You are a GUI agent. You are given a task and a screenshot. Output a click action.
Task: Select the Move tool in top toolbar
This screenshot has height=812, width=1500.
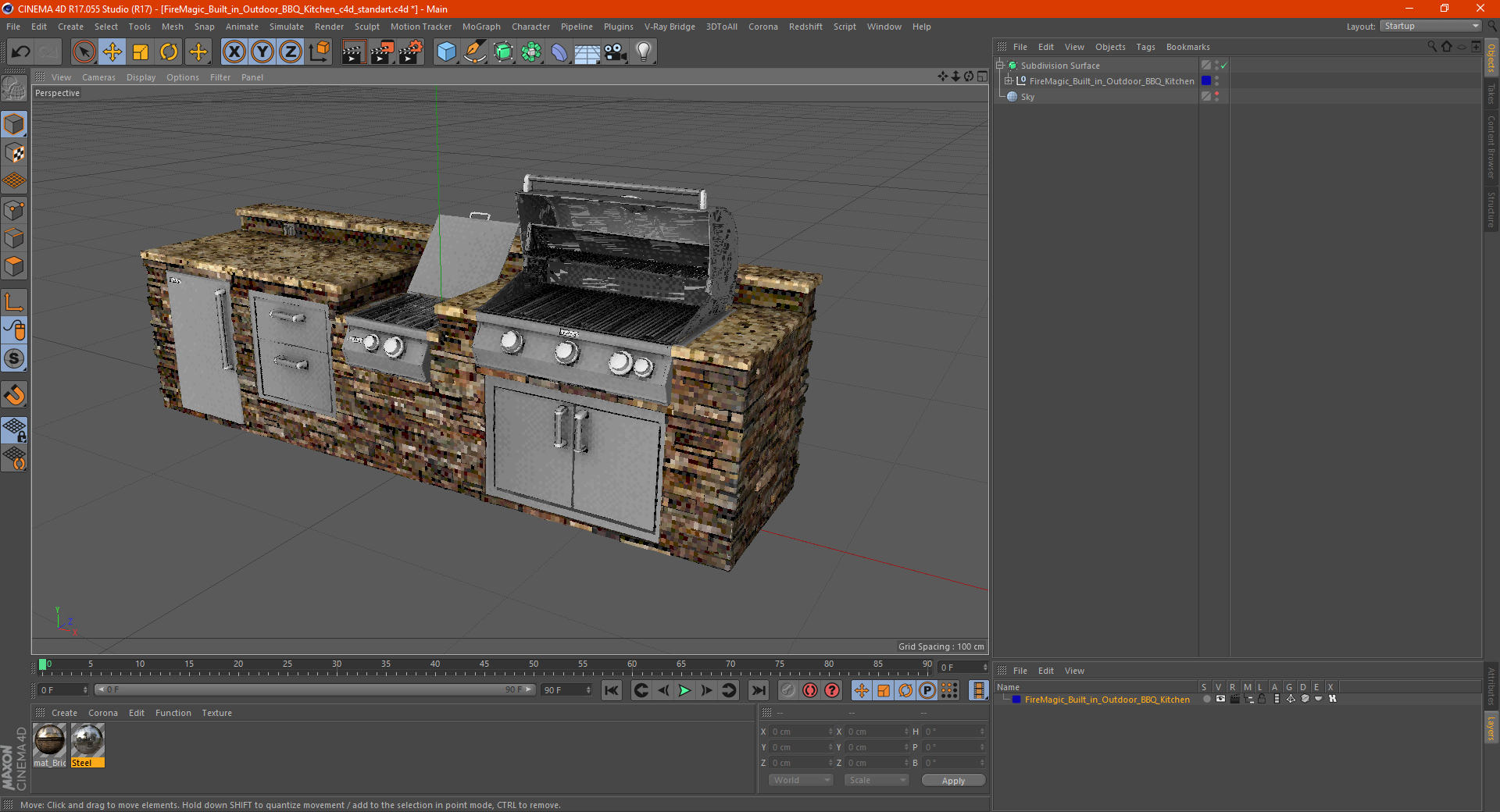tap(112, 52)
